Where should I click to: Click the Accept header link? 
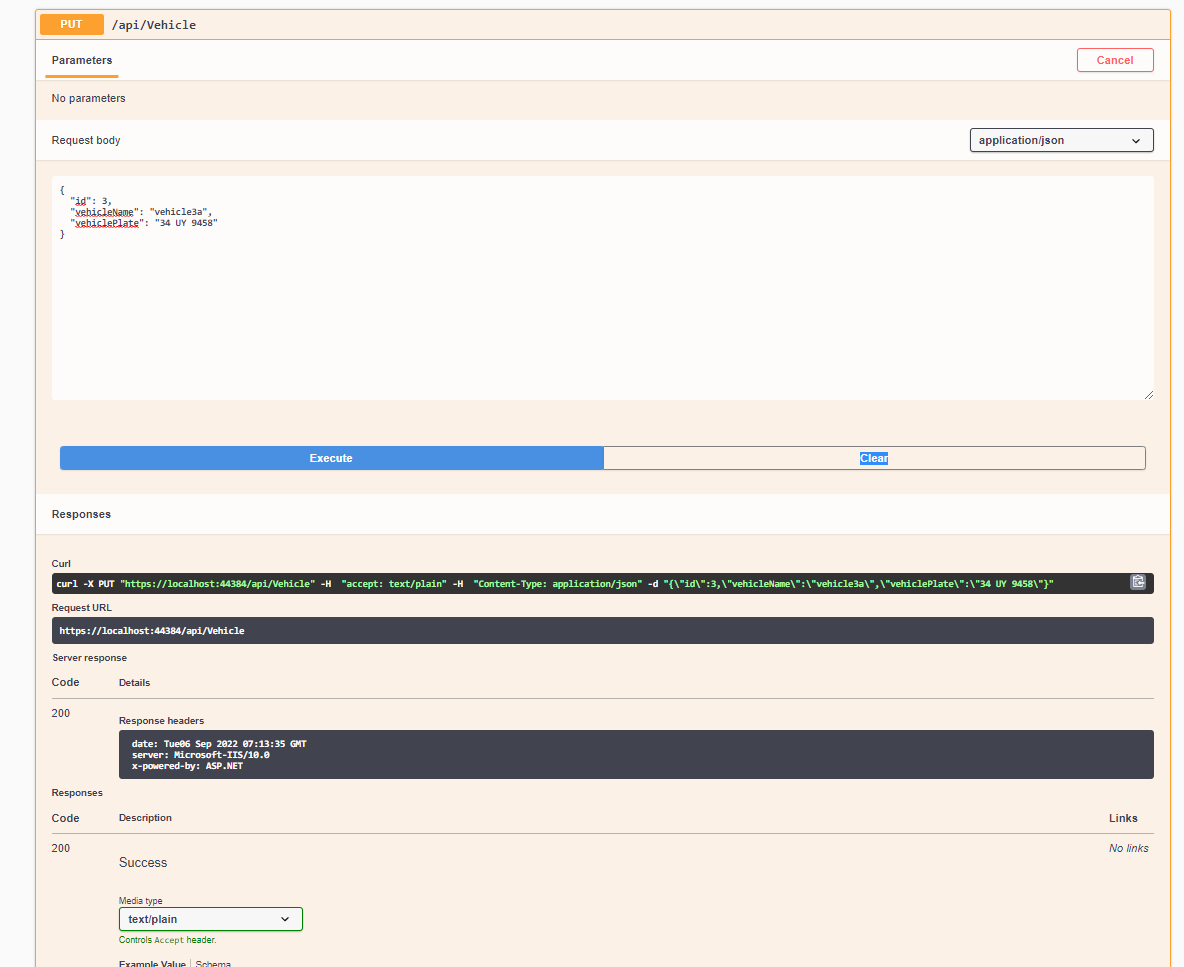click(168, 940)
